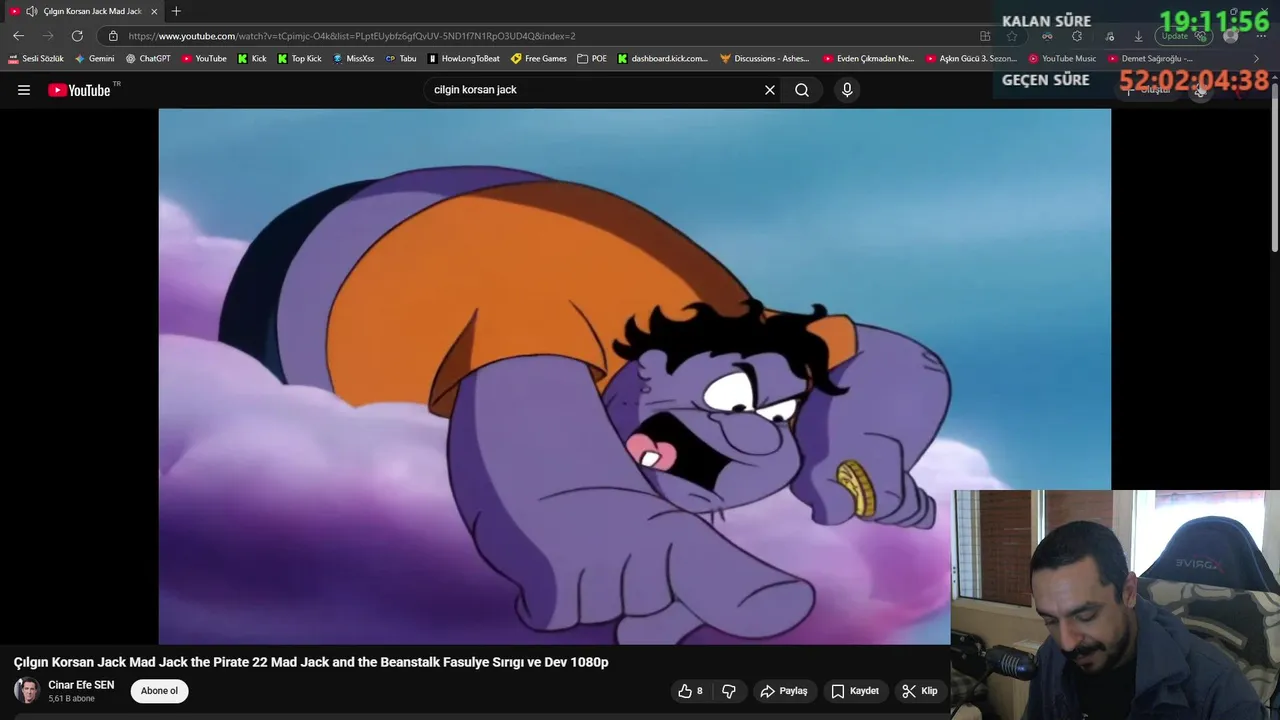Mute the tab using speaker icon
Viewport: 1280px width, 720px height.
(31, 11)
